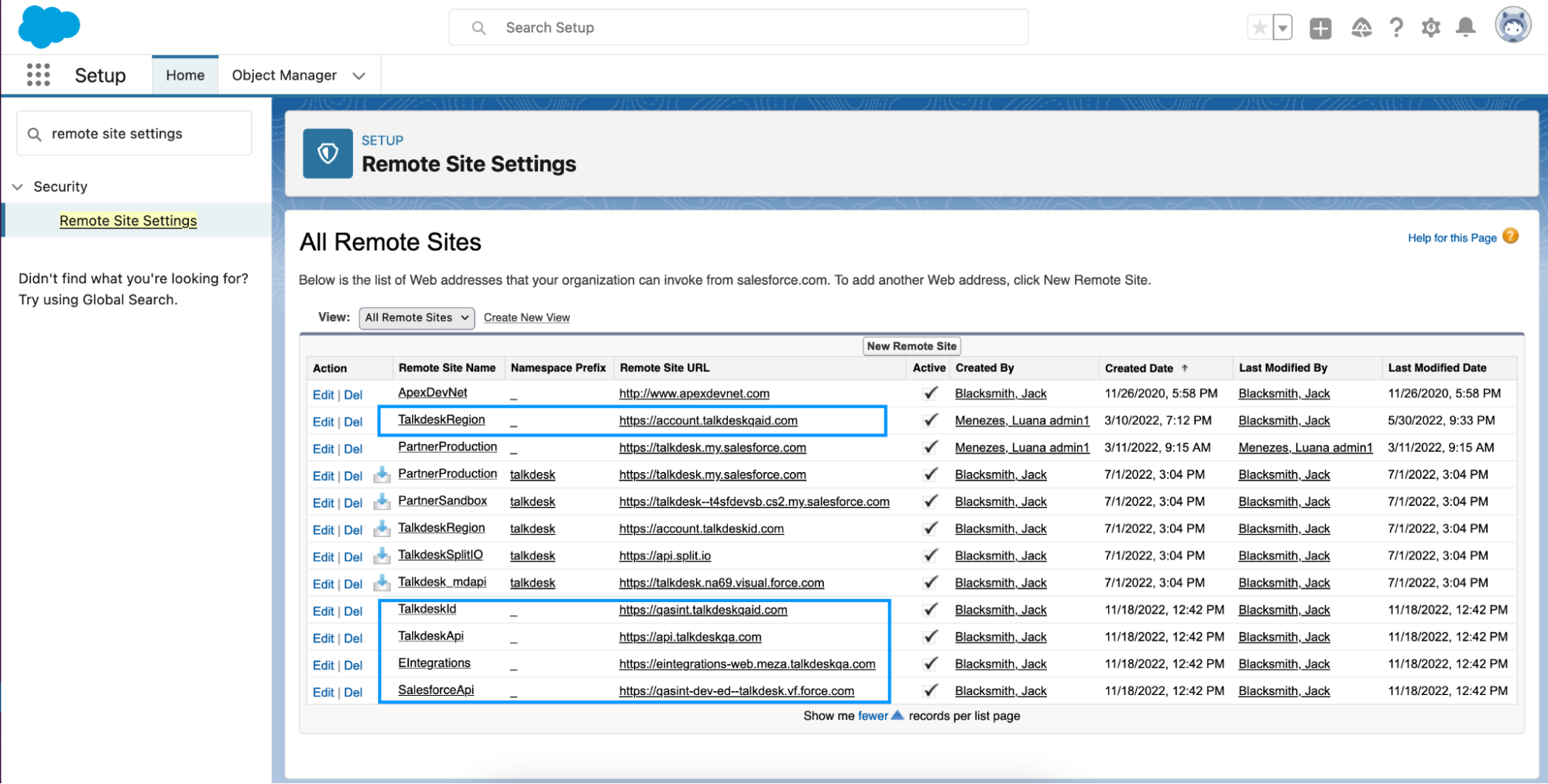
Task: Click the orange Help for this Page icon
Action: [1511, 236]
